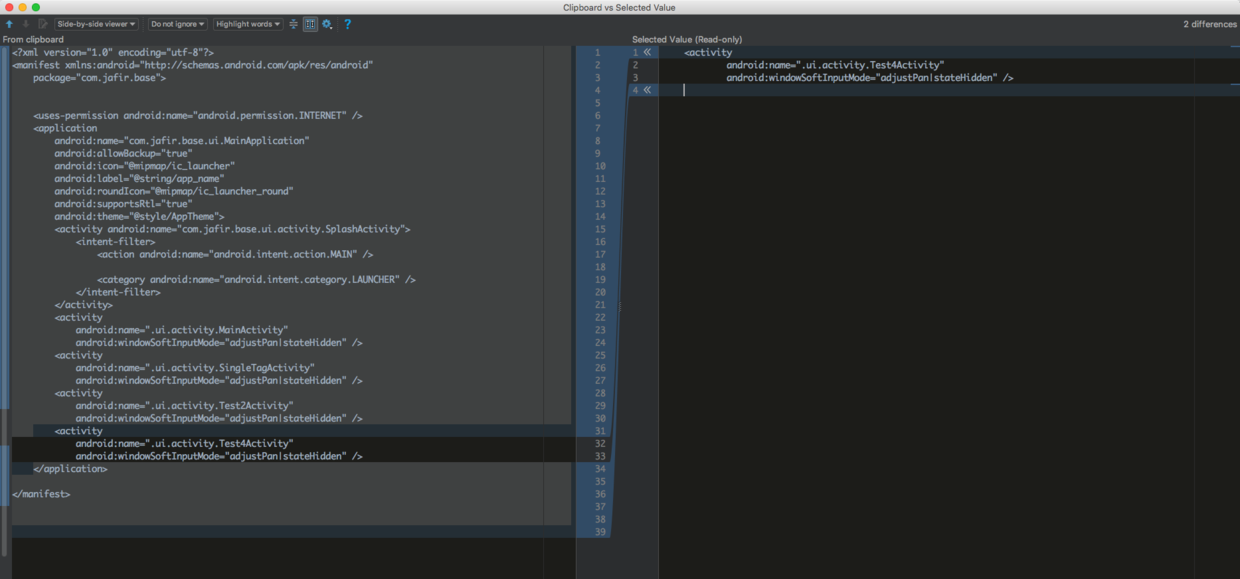This screenshot has width=1240, height=579.
Task: Click the arrows on right-pane line 1
Action: (647, 52)
